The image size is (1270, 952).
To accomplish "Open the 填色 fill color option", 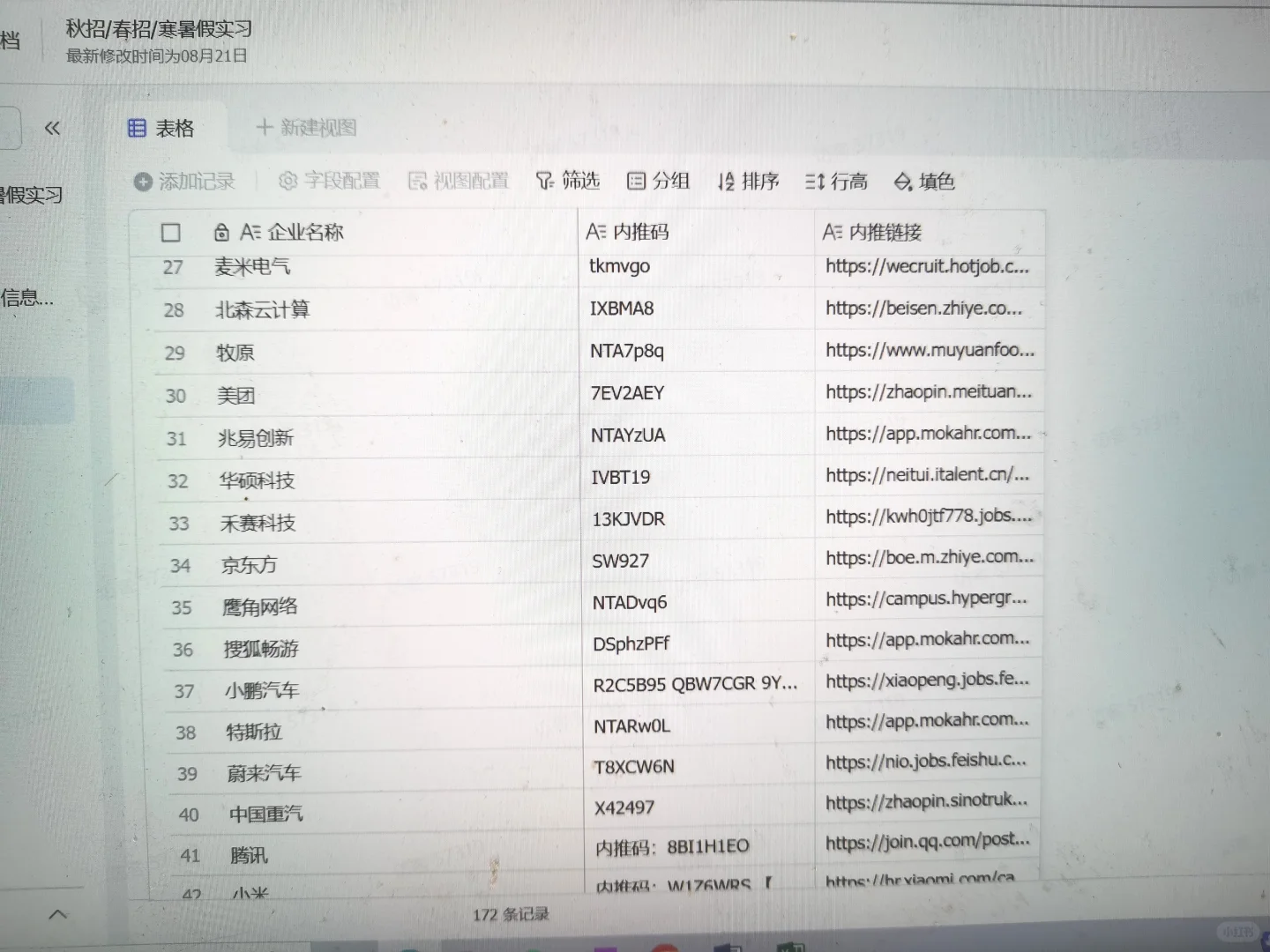I will pyautogui.click(x=924, y=182).
